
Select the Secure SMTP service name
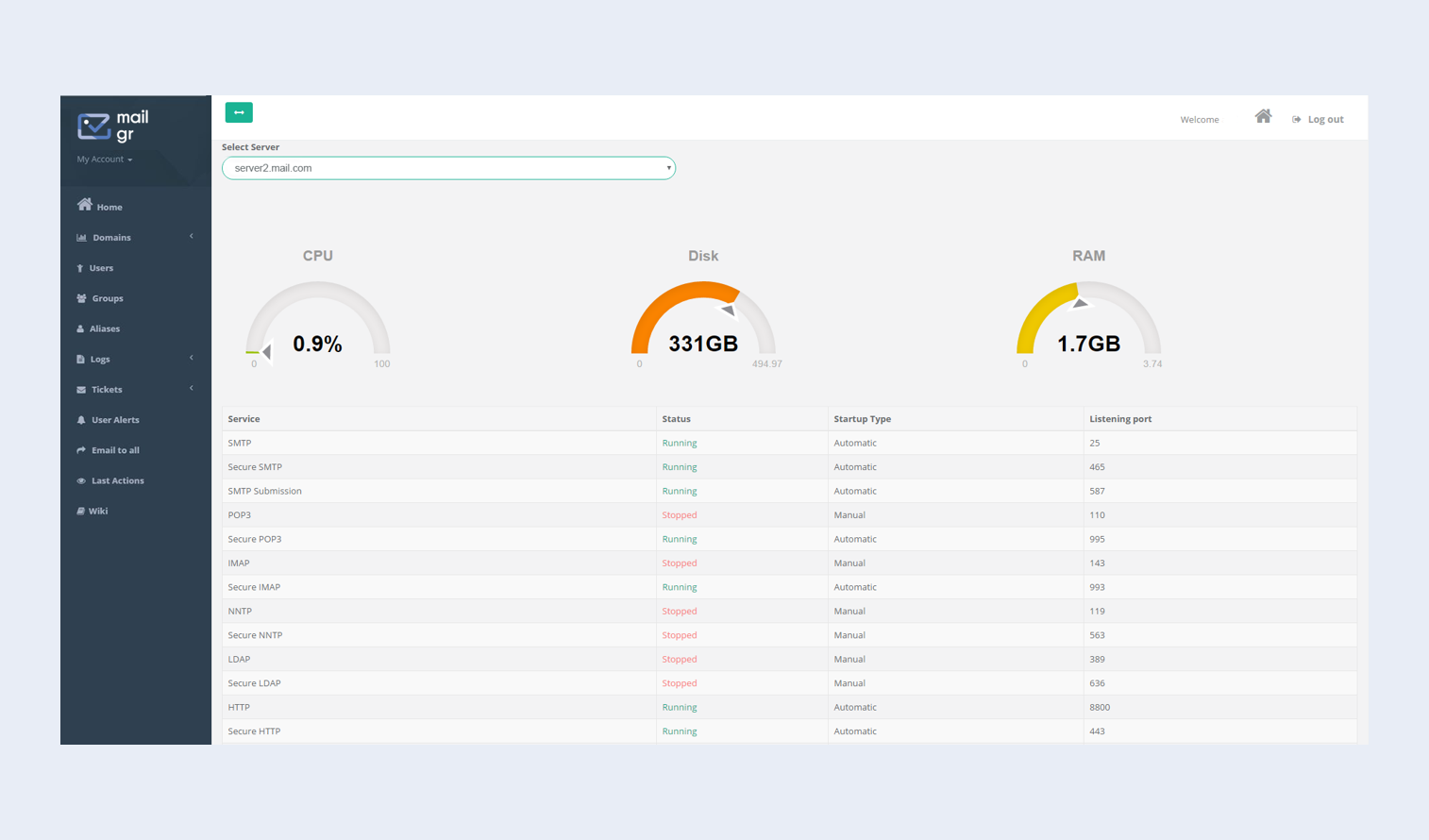click(255, 467)
